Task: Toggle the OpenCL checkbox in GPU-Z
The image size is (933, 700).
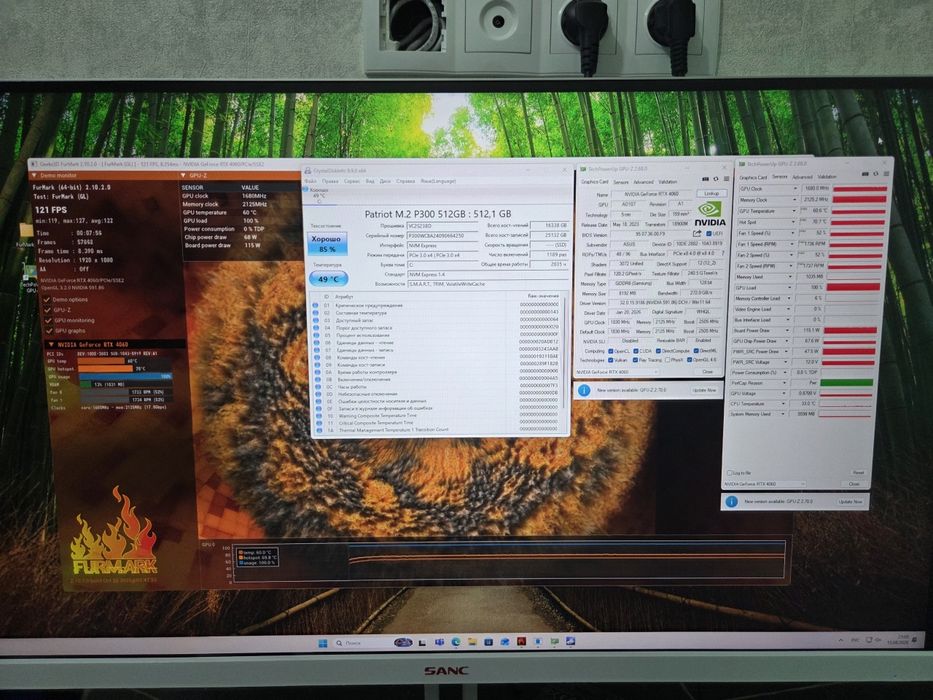Action: click(610, 351)
